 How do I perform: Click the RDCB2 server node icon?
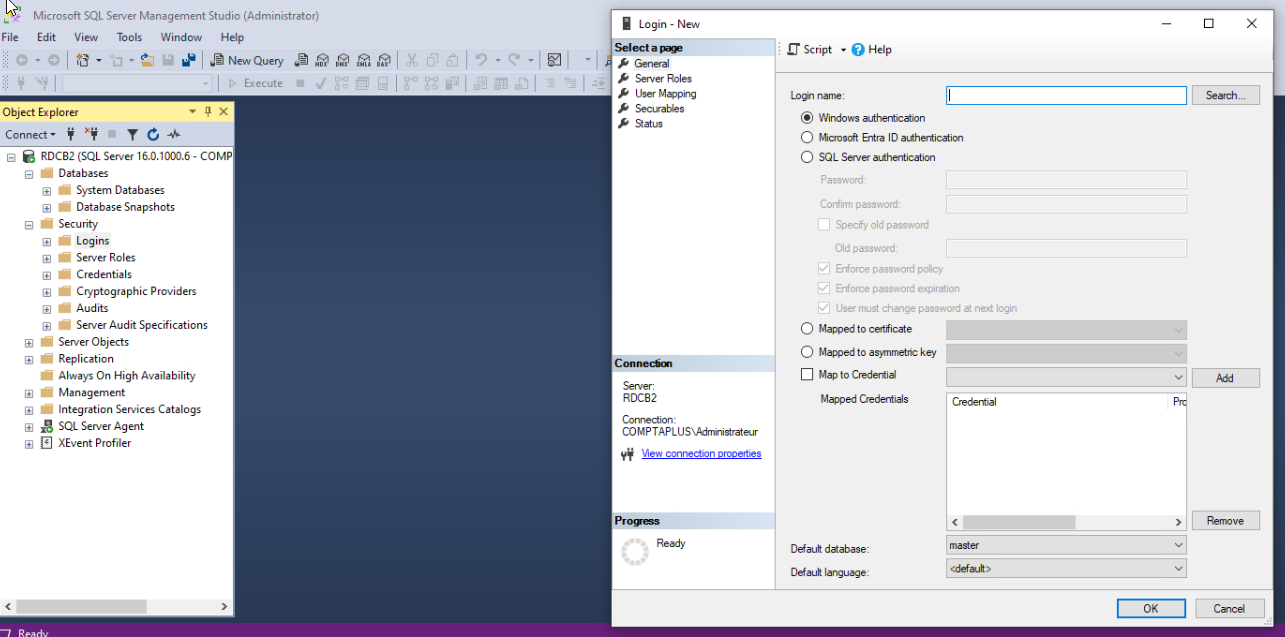point(28,156)
